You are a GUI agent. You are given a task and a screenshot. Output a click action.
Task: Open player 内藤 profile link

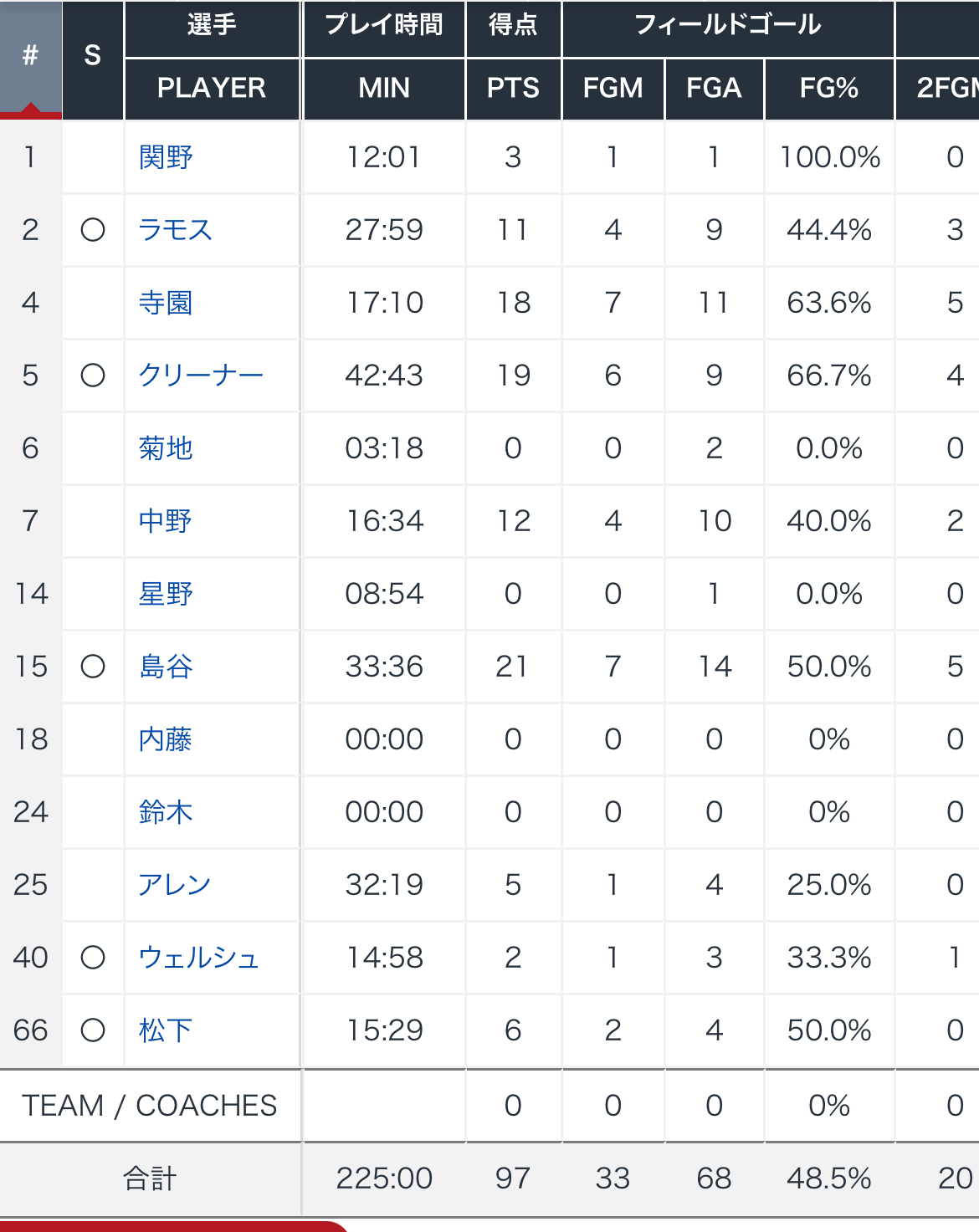coord(166,739)
